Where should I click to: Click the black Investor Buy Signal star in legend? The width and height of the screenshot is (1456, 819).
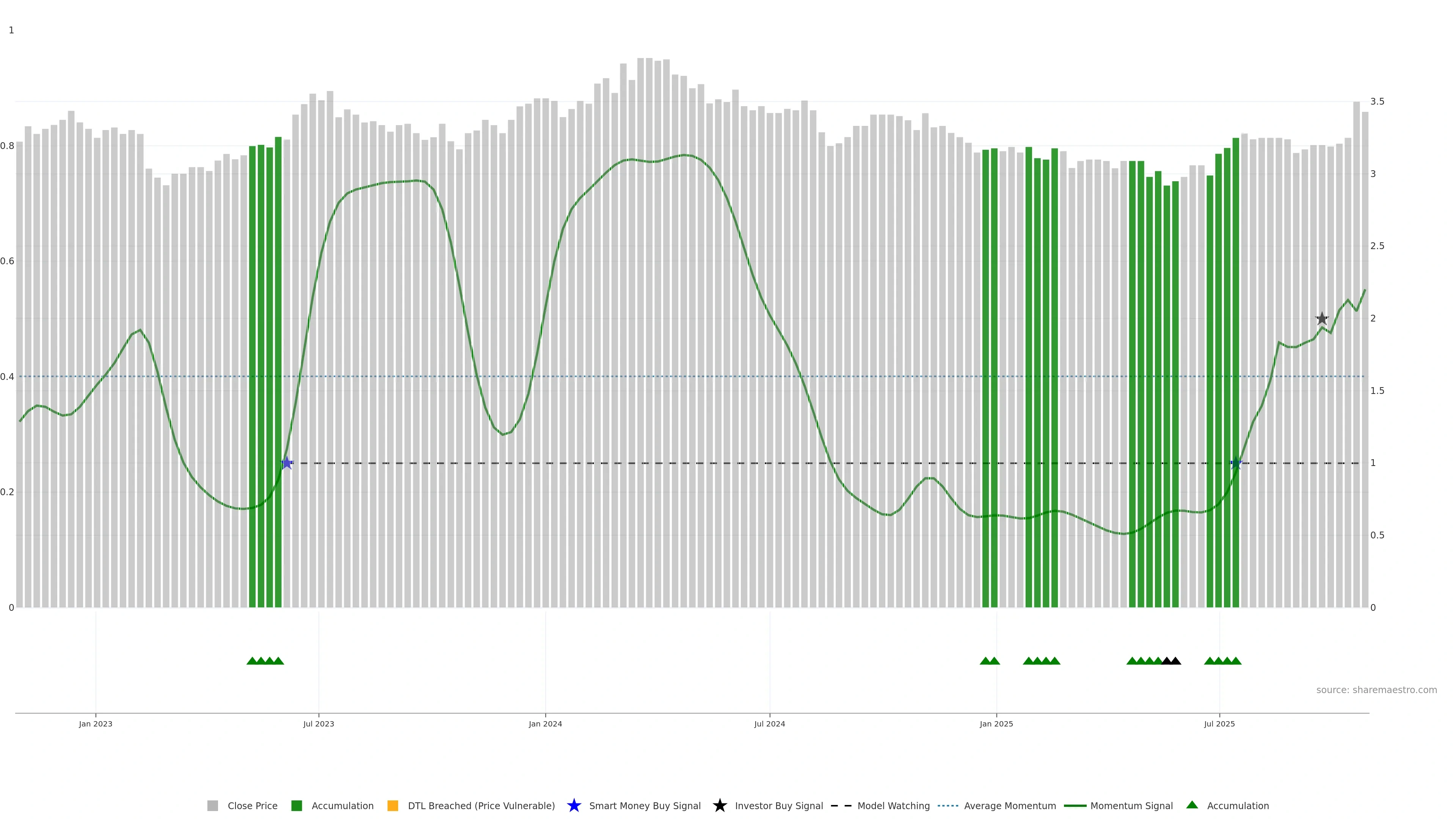point(720,805)
